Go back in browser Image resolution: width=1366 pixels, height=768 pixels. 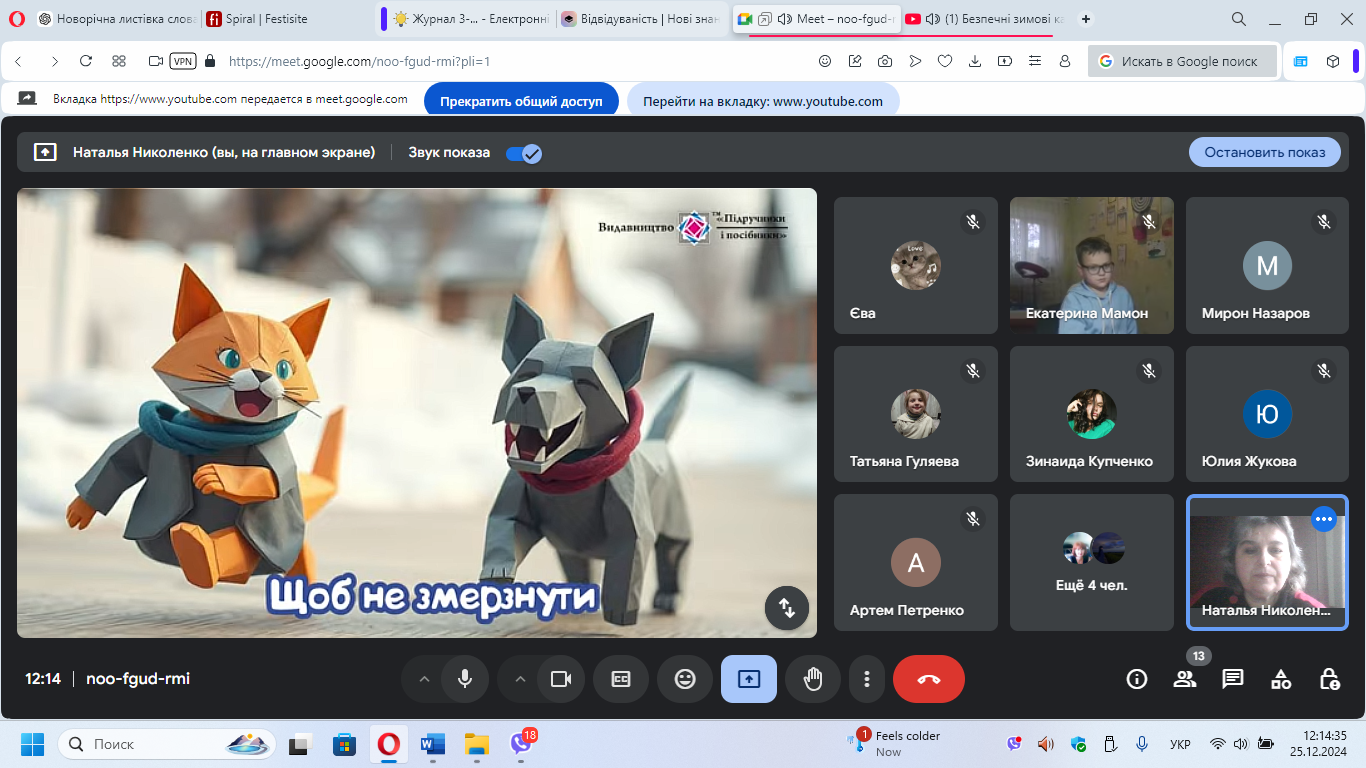coord(19,61)
